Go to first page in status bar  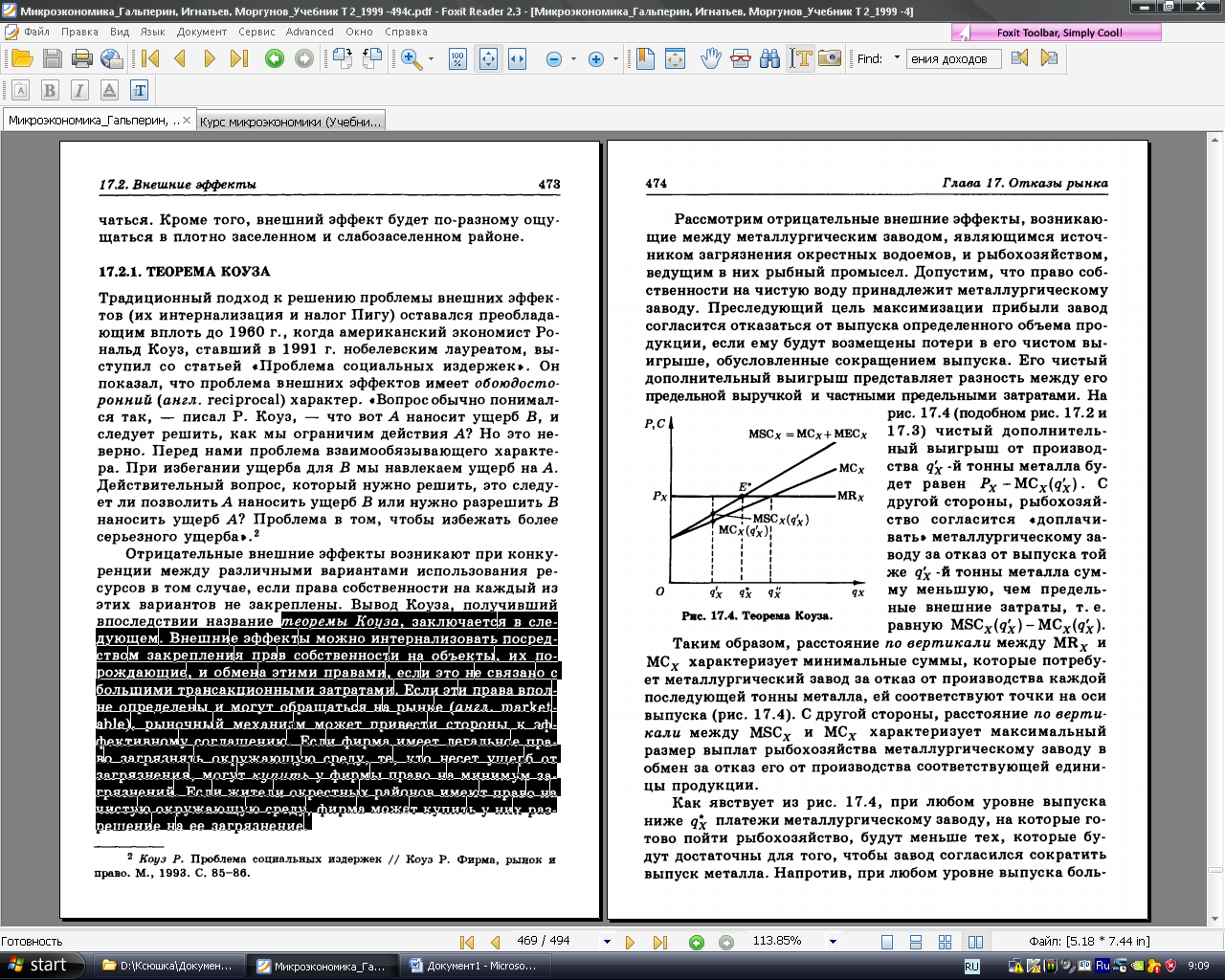point(467,942)
